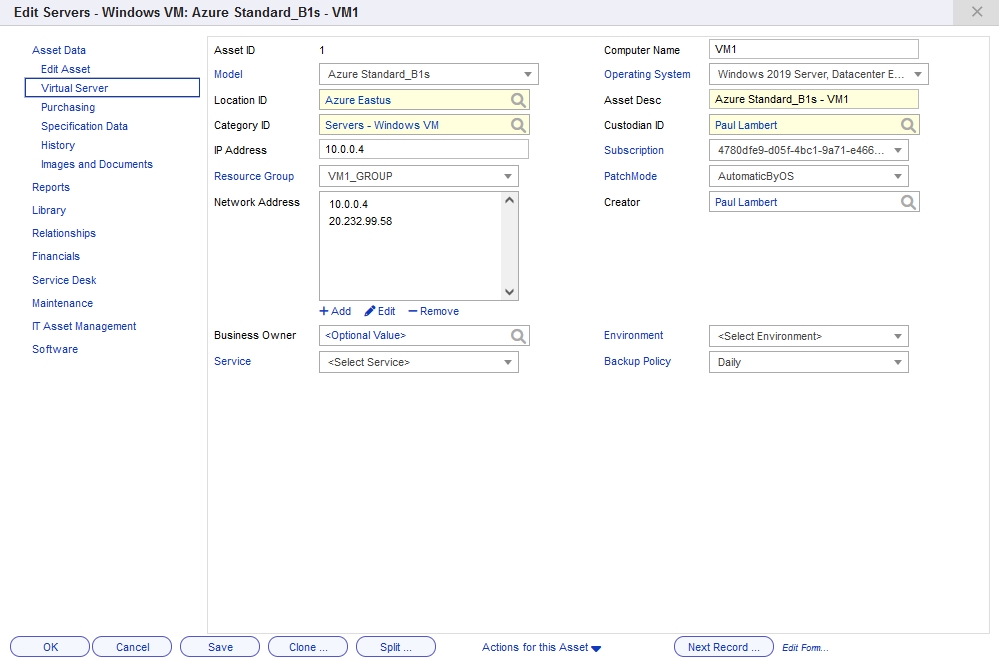Open the Environment selection dropdown
This screenshot has height=669, width=999.
click(897, 336)
